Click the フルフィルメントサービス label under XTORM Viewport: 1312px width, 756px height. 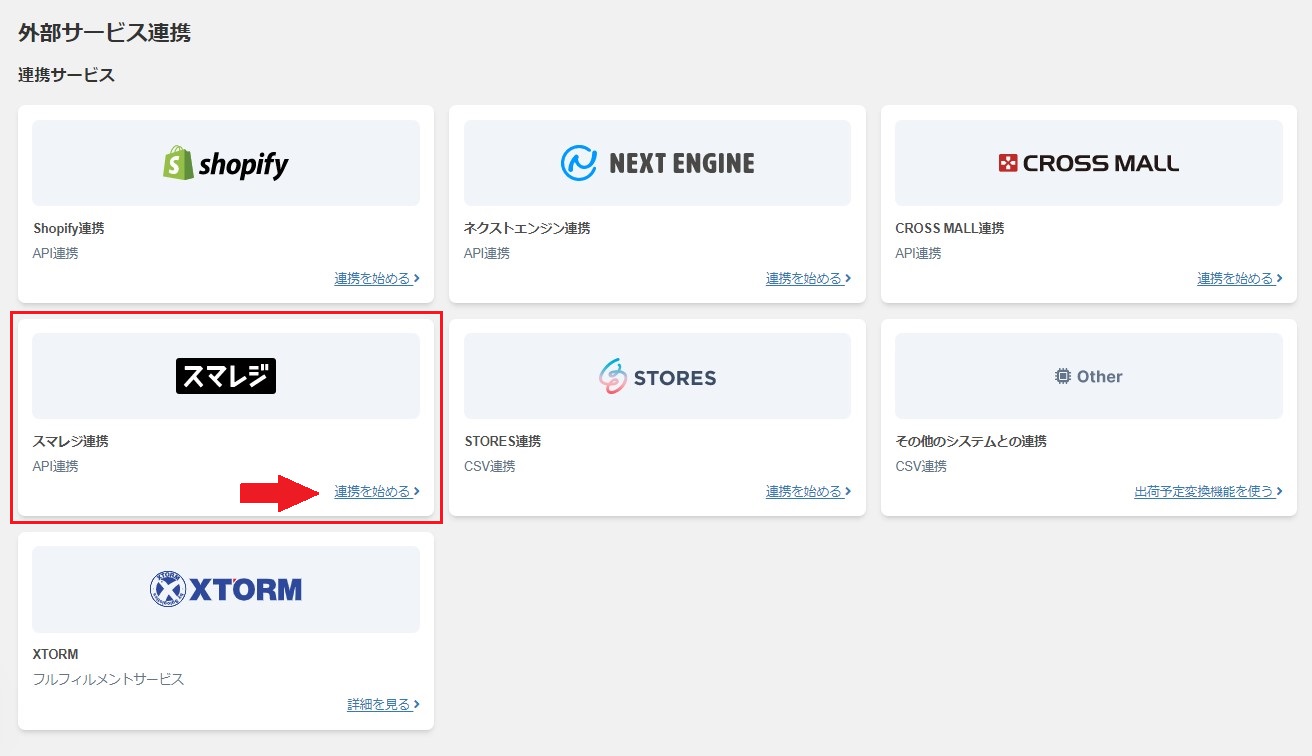pos(109,680)
